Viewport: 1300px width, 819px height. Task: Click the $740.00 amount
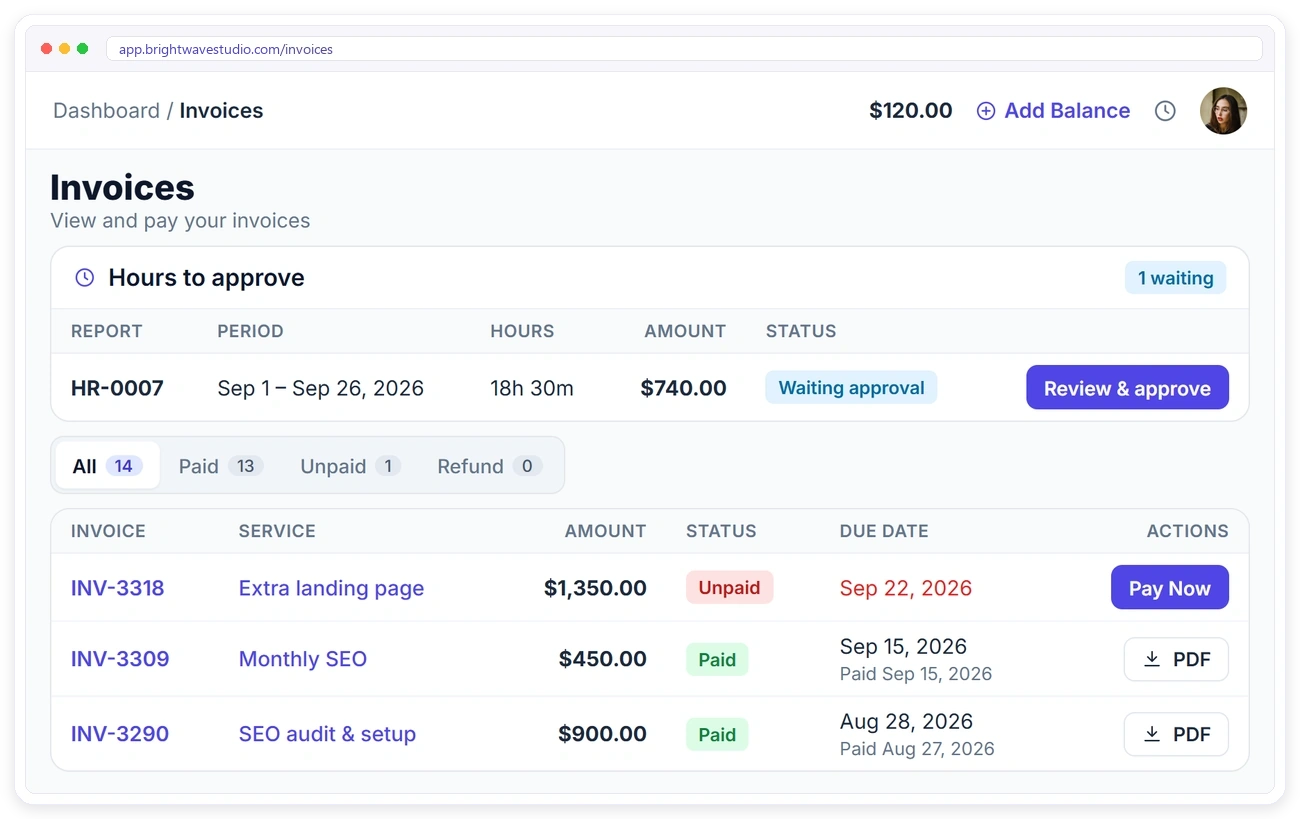(x=683, y=388)
